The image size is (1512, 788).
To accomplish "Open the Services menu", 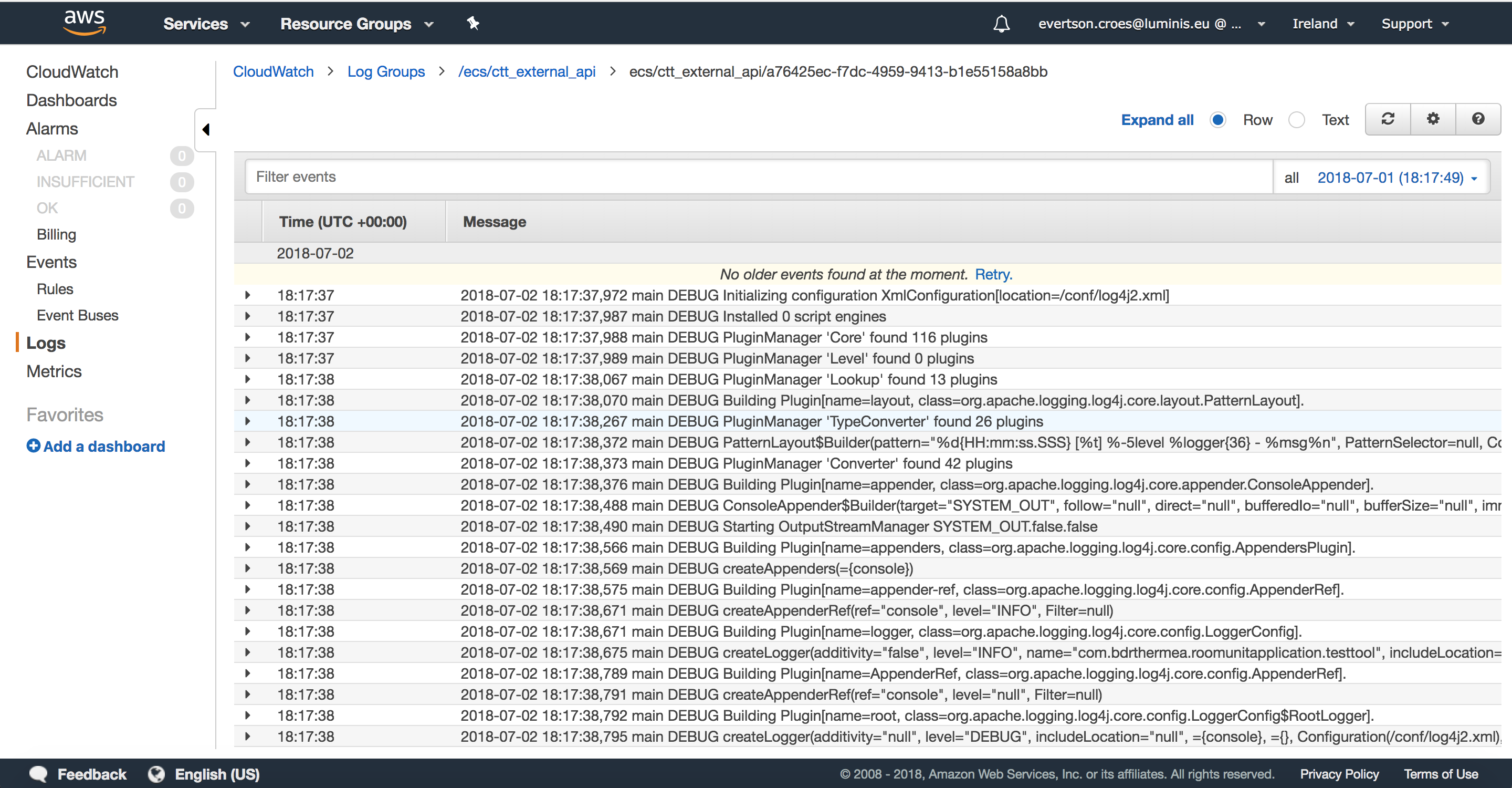I will tap(206, 24).
